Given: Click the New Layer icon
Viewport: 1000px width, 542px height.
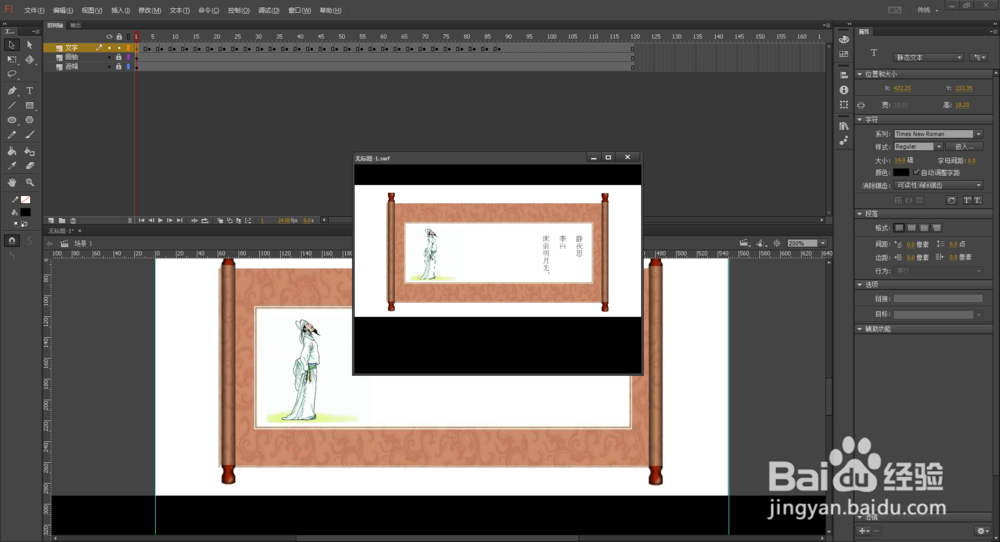Looking at the screenshot, I should tap(51, 221).
